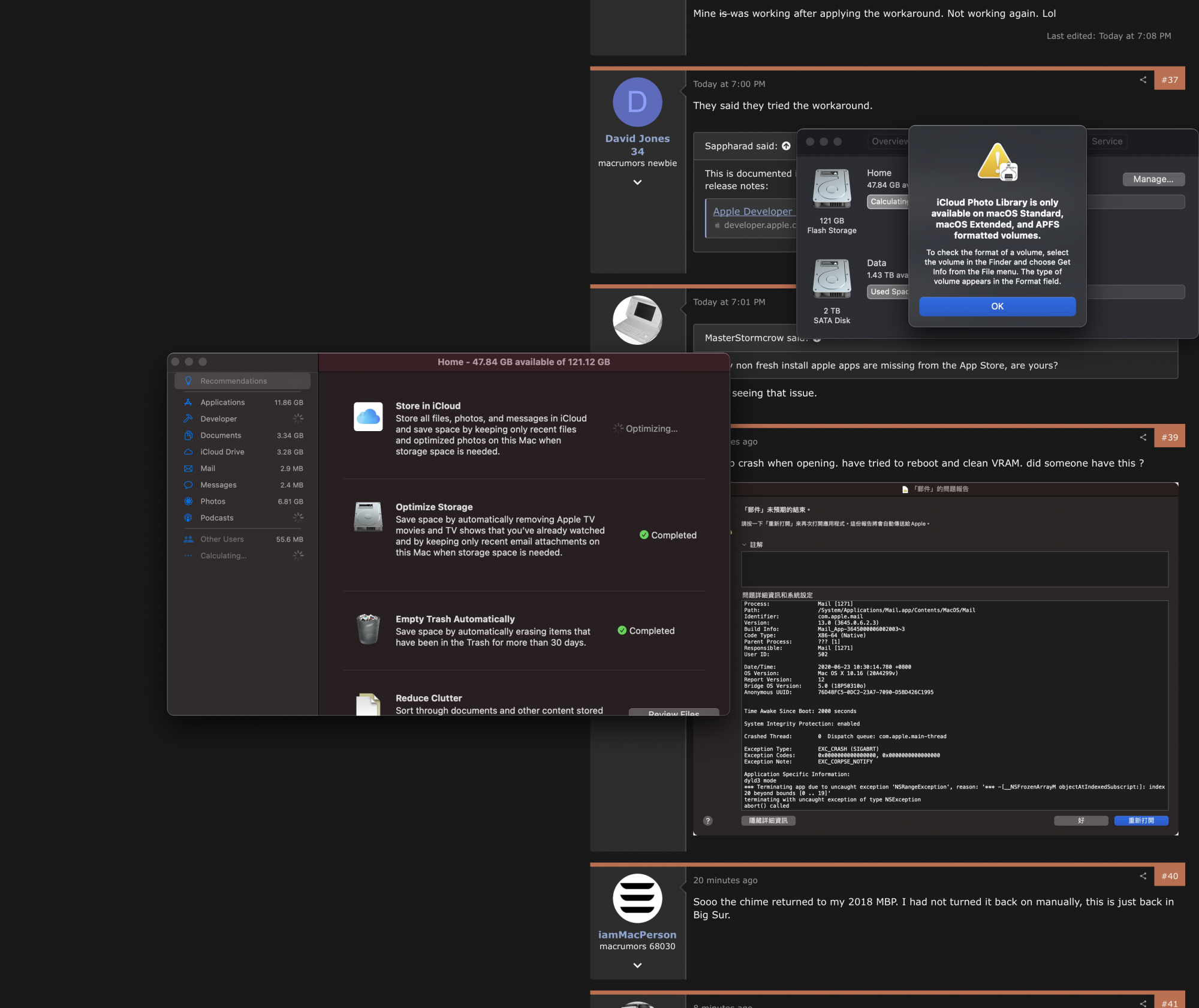
Task: Select Recommendations in storage sidebar
Action: point(242,381)
